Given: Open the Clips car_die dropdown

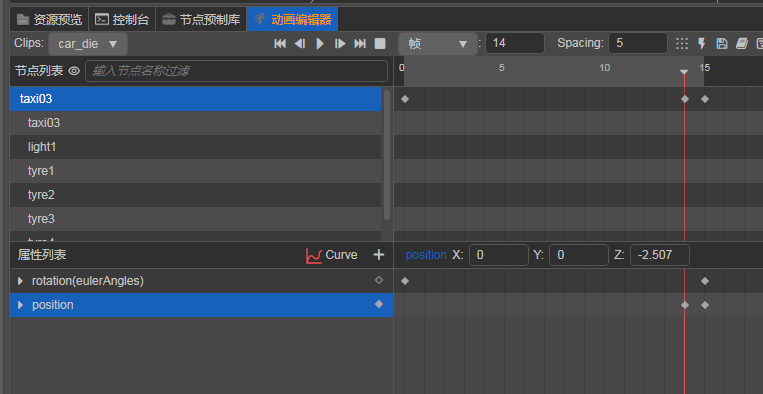Looking at the screenshot, I should pos(88,44).
